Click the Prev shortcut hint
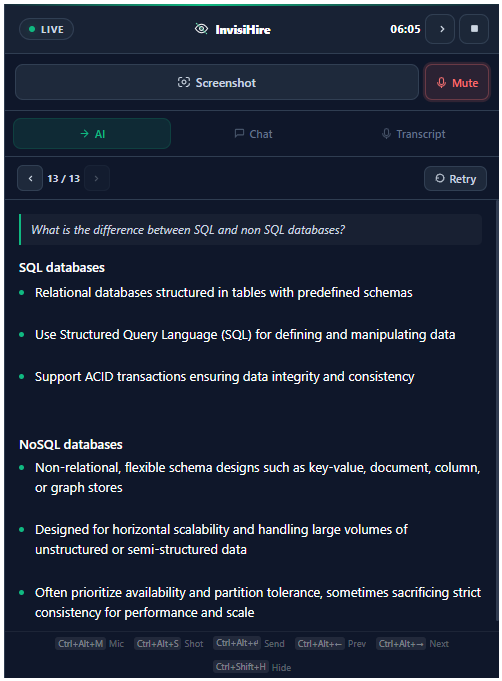Viewport: 502px width, 681px height. pyautogui.click(x=331, y=644)
